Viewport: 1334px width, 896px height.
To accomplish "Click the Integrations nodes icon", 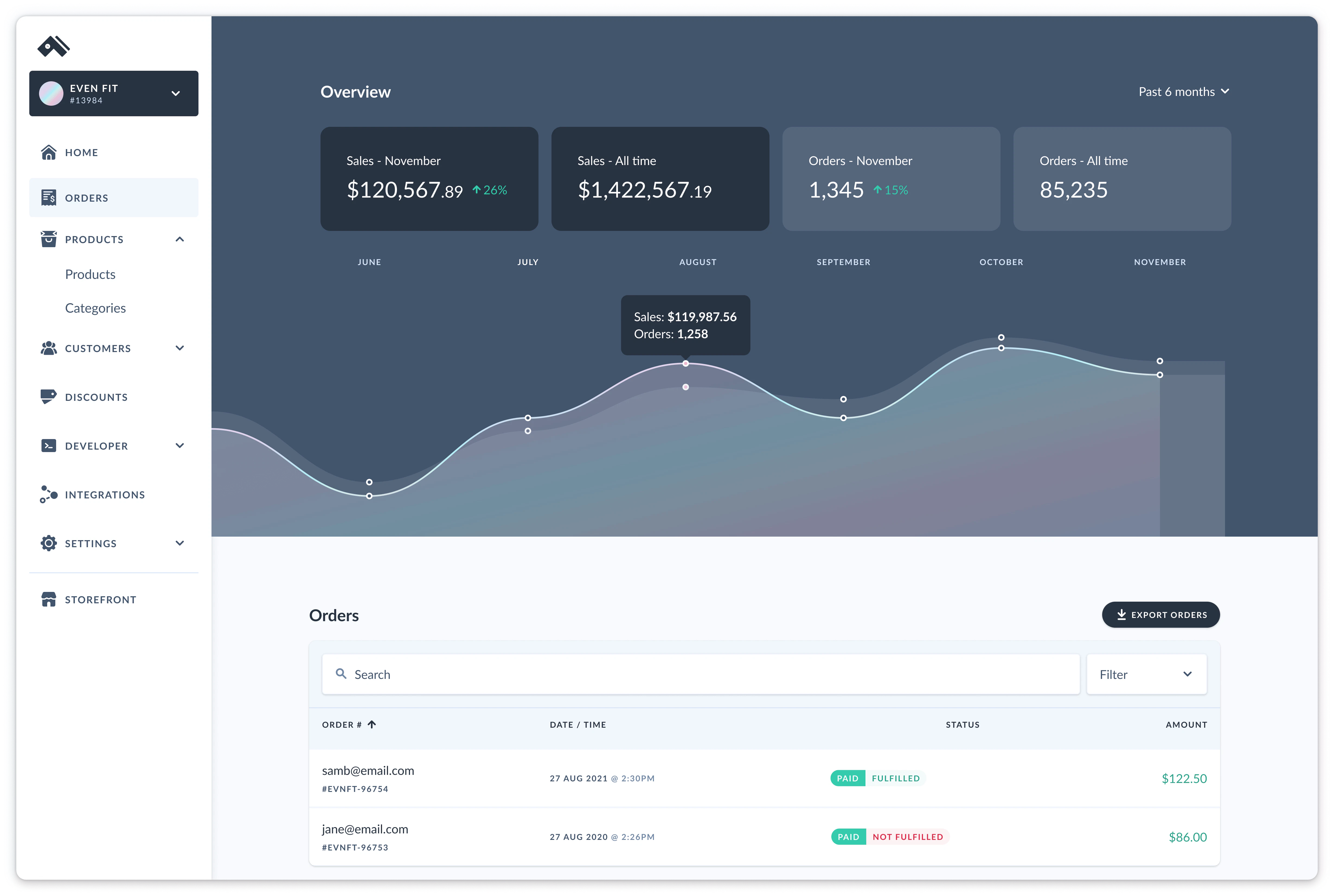I will pyautogui.click(x=49, y=494).
